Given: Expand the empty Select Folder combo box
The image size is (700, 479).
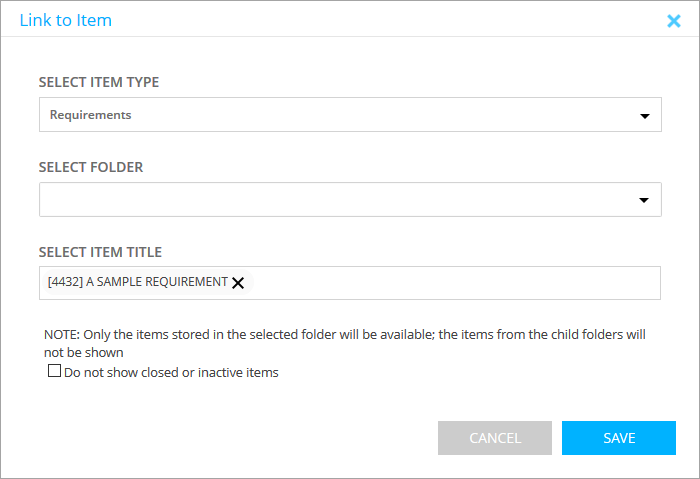Looking at the screenshot, I should (x=340, y=200).
